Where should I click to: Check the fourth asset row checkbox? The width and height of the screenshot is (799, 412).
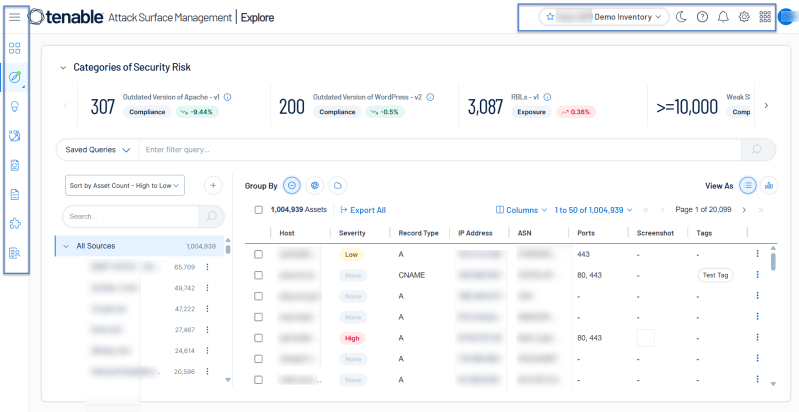click(258, 317)
